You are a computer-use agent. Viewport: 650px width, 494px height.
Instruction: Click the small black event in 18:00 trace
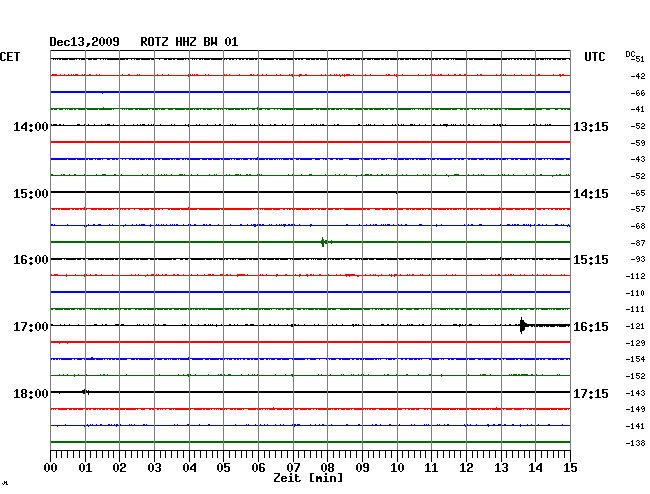(x=85, y=392)
